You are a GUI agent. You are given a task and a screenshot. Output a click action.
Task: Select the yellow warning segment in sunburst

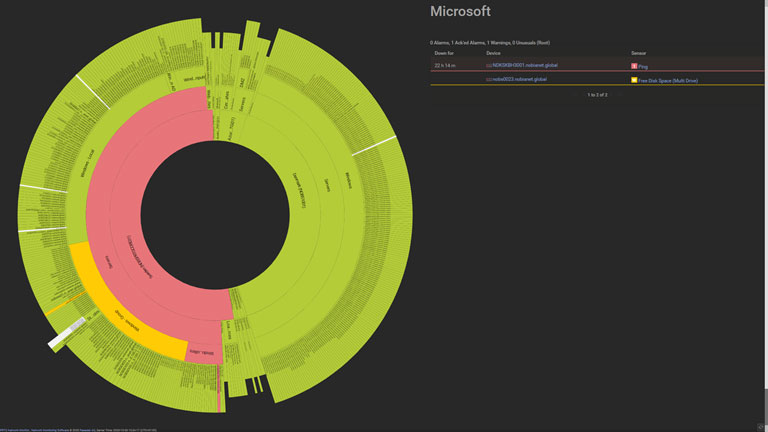click(x=125, y=318)
